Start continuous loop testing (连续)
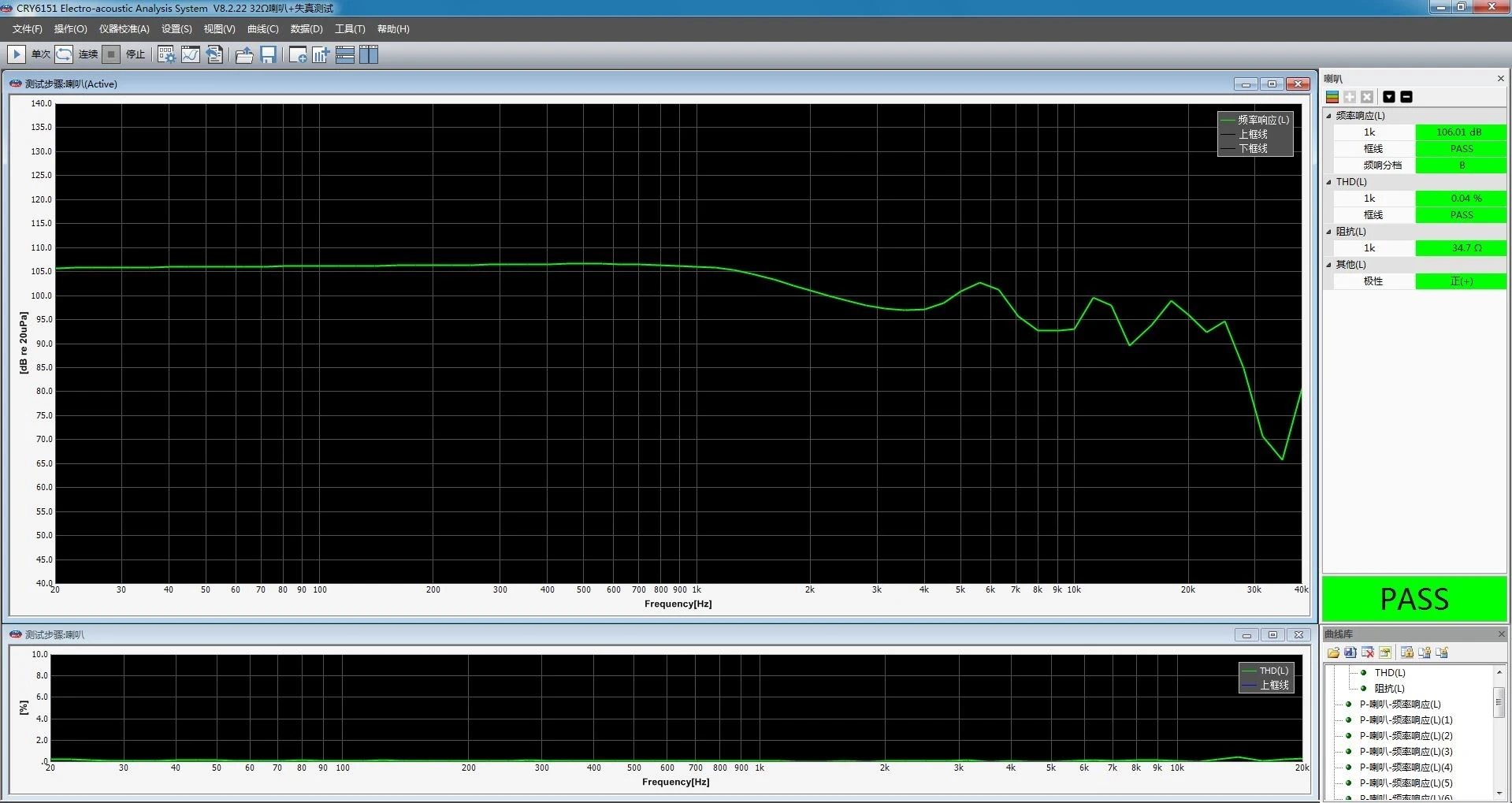This screenshot has width=1512, height=803. pyautogui.click(x=65, y=54)
